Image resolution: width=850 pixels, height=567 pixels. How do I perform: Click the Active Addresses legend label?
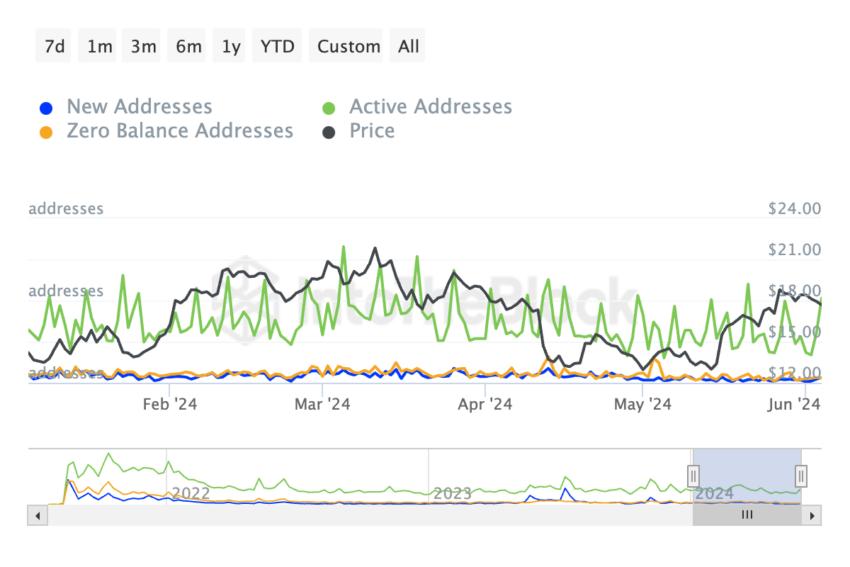(x=430, y=107)
